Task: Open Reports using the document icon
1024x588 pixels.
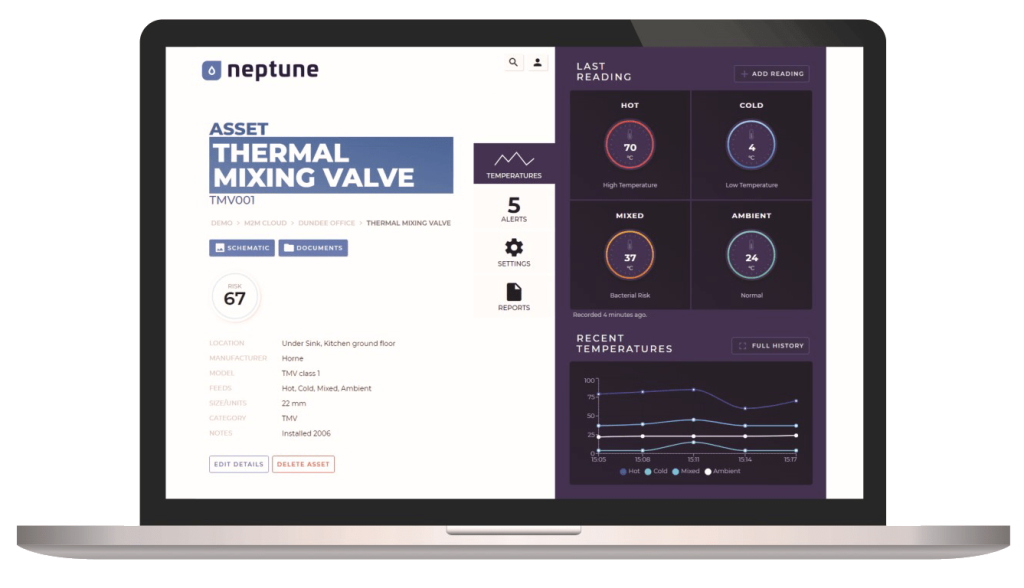Action: tap(514, 293)
